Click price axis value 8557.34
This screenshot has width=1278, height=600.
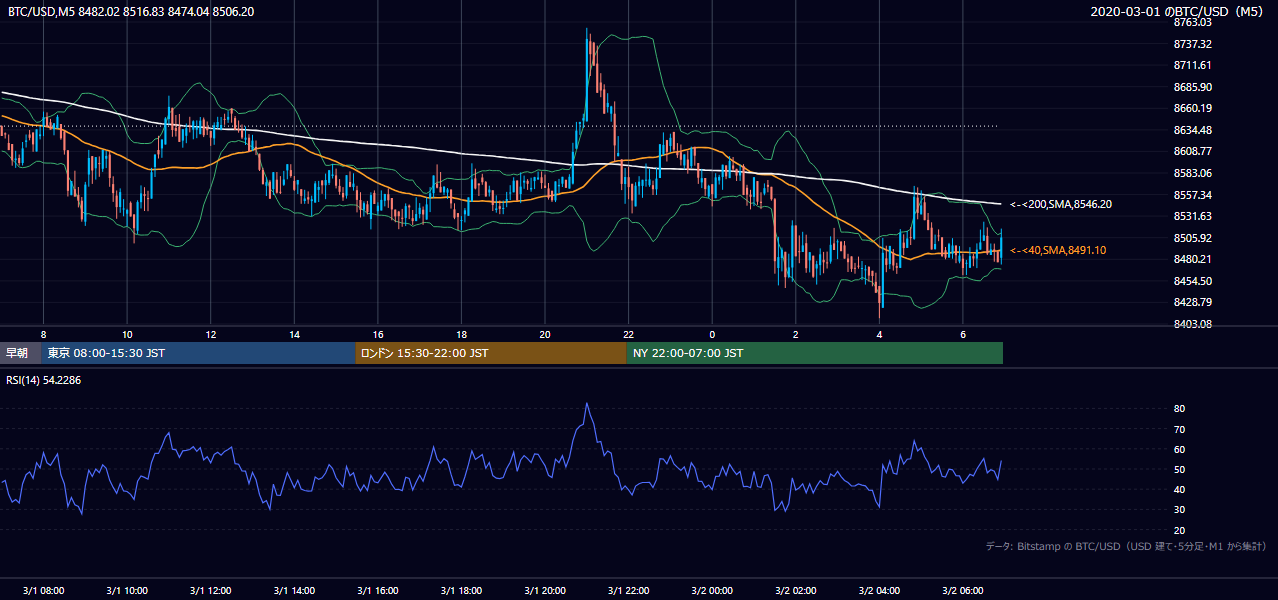pos(1192,195)
